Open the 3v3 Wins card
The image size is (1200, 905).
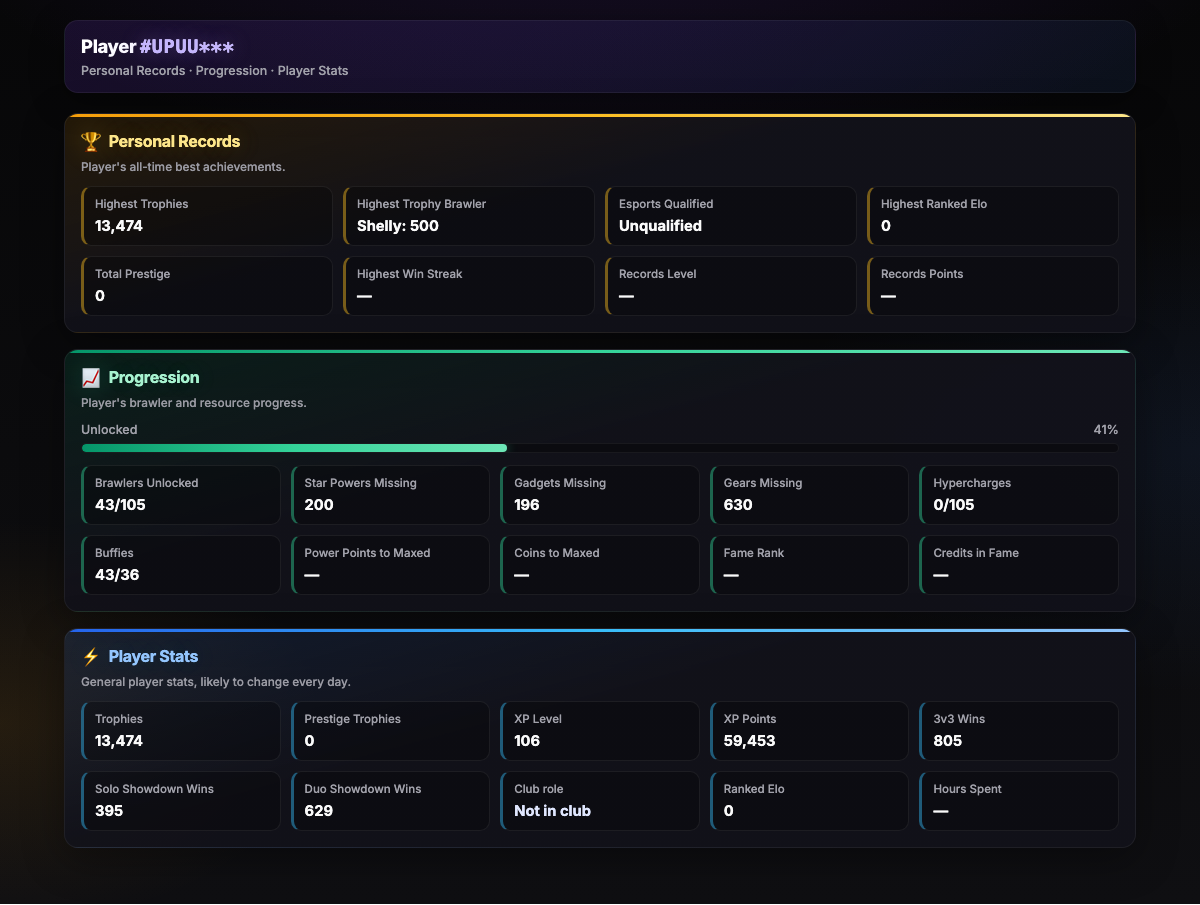1019,731
